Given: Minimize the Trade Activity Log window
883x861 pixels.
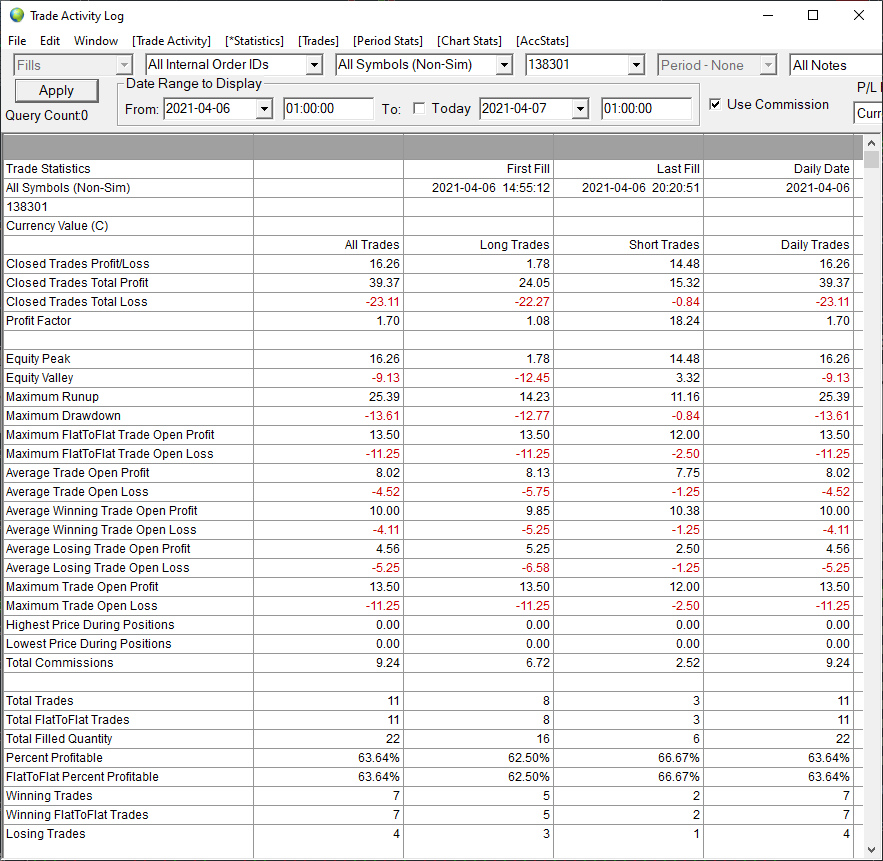Looking at the screenshot, I should 768,15.
